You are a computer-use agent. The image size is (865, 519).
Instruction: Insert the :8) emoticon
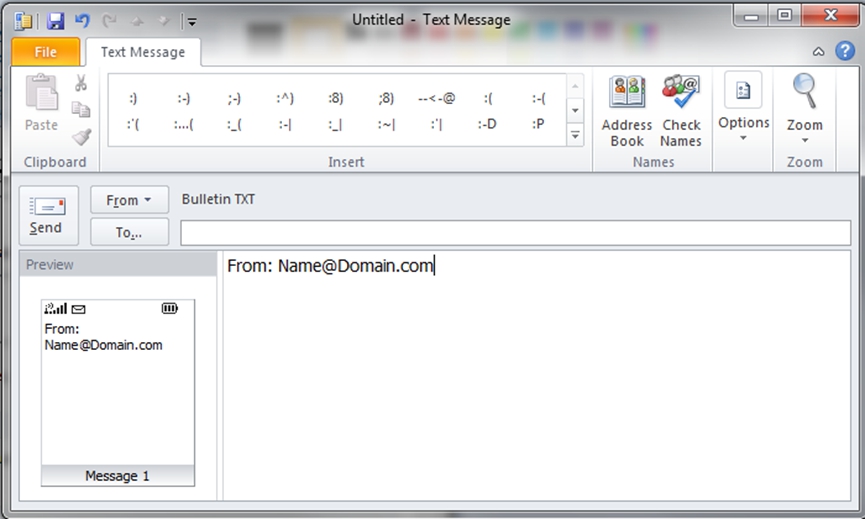tap(335, 98)
